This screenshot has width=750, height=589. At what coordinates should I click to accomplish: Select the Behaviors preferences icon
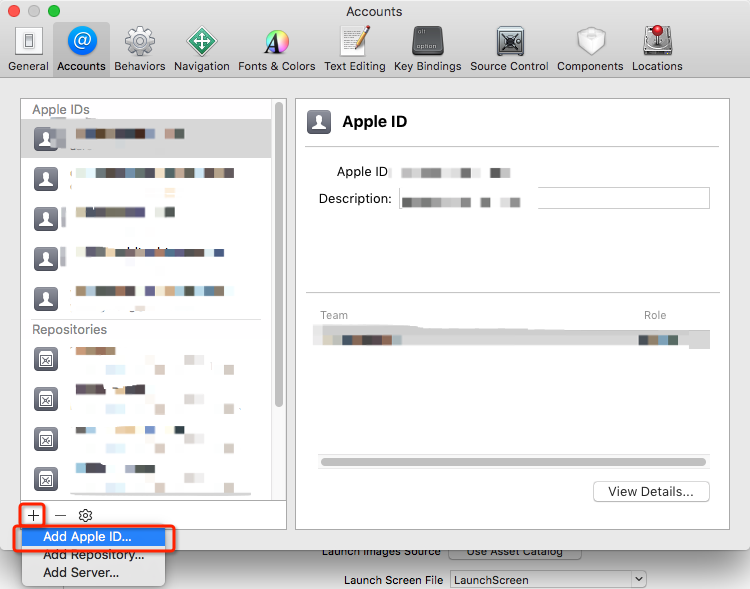[x=139, y=48]
